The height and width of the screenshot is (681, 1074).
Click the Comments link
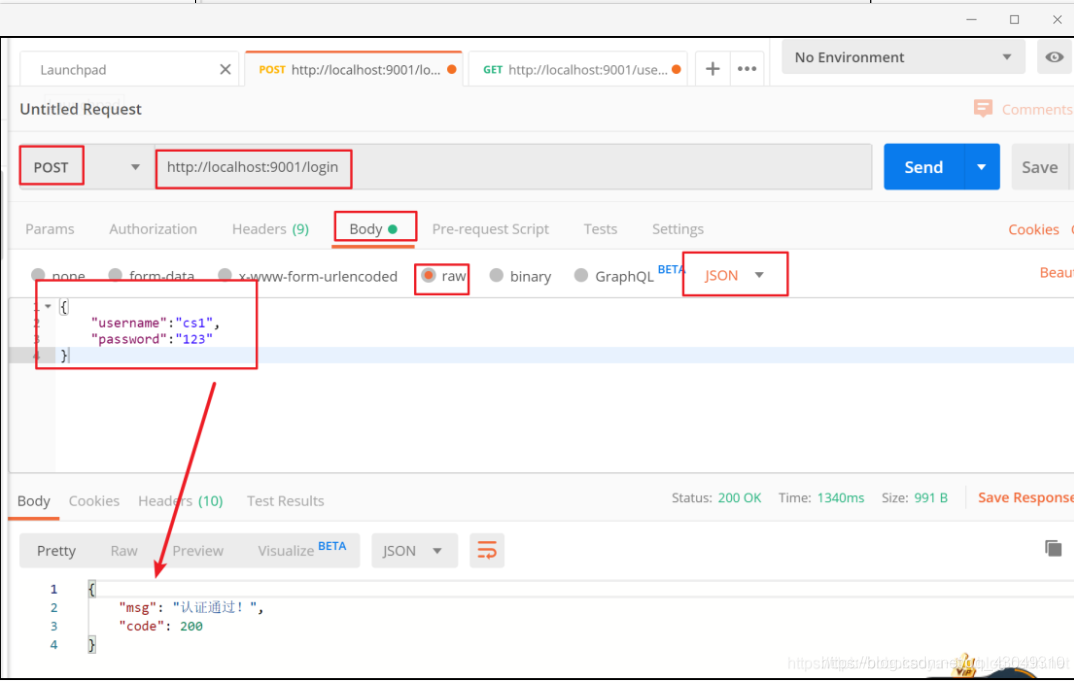(x=1037, y=109)
